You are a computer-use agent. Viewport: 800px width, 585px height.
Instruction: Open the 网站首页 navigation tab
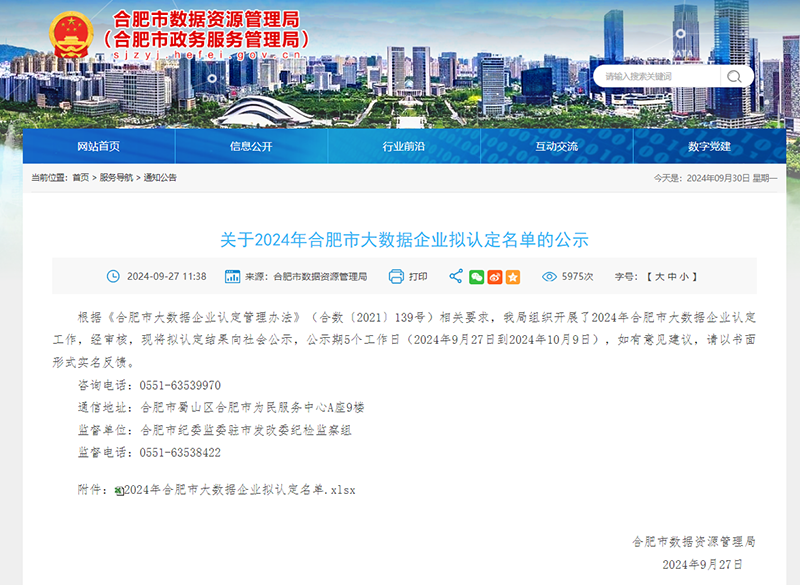[98, 146]
